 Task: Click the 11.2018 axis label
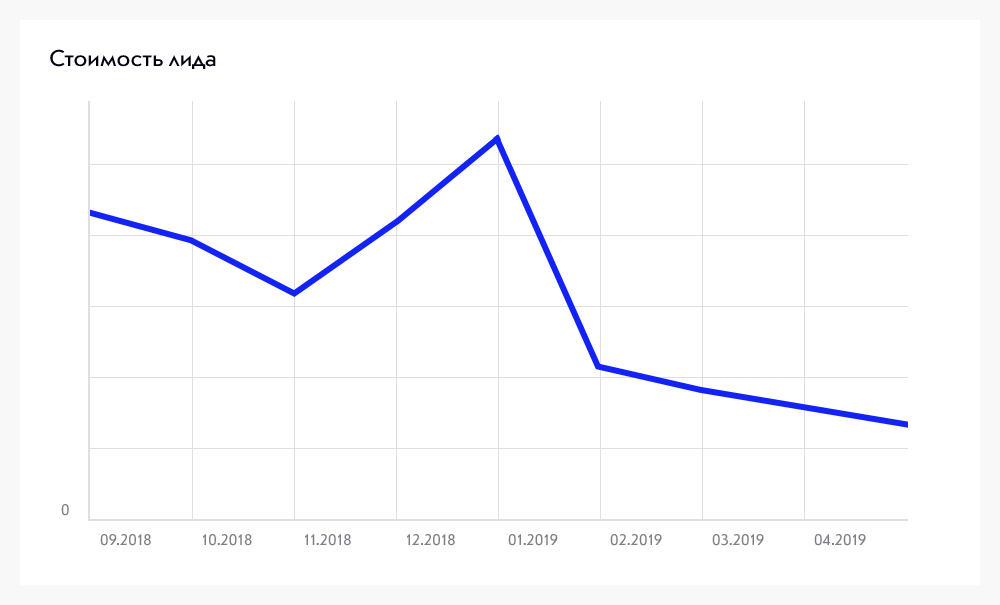329,540
